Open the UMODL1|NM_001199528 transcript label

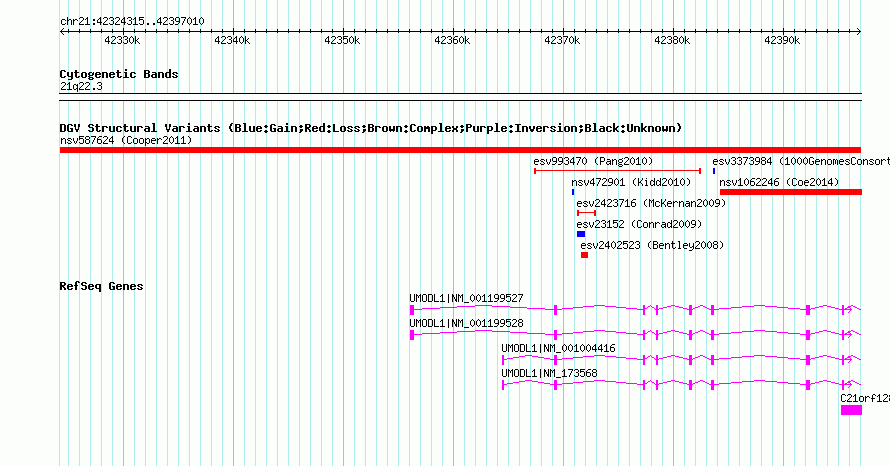(x=466, y=323)
